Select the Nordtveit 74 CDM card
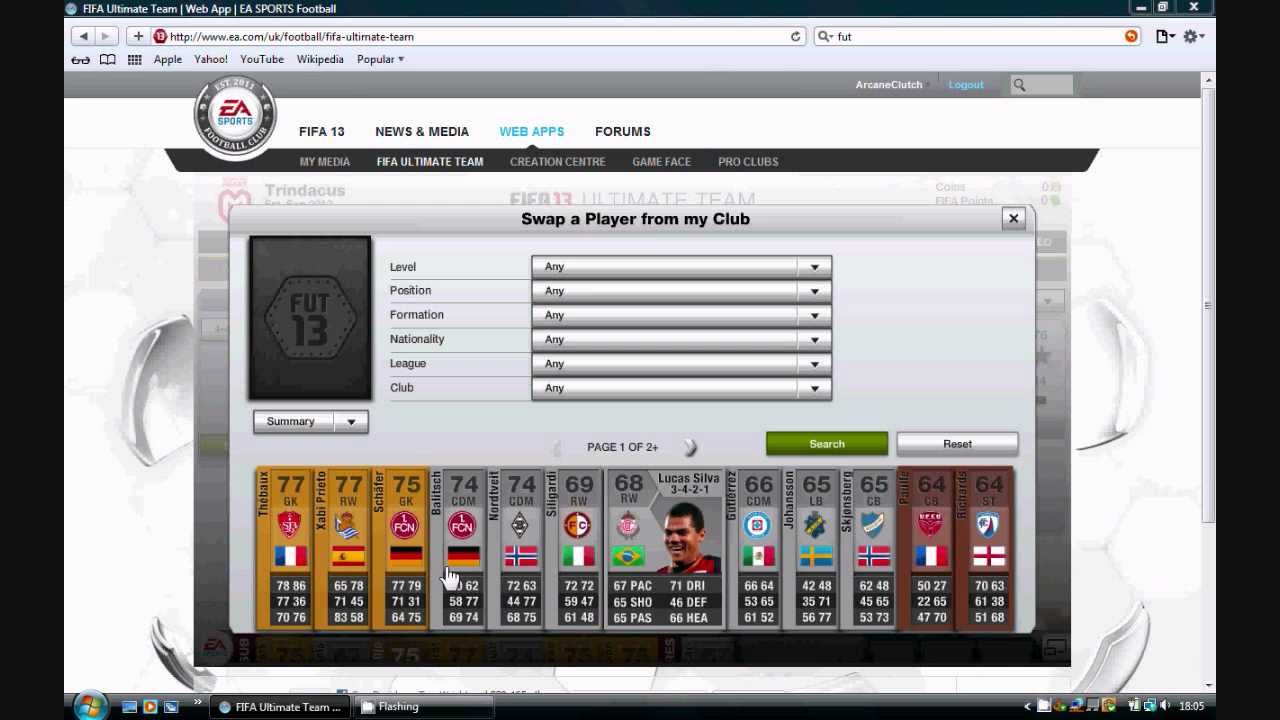The image size is (1280, 720). tap(515, 549)
